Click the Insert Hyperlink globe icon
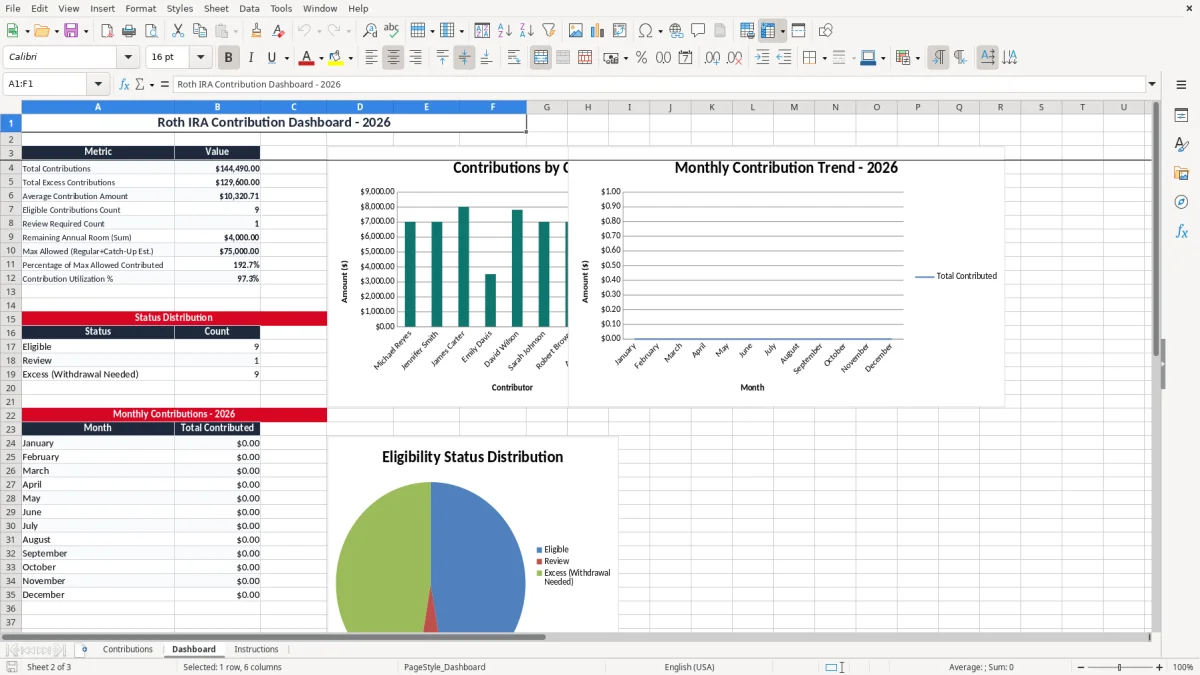 click(x=676, y=31)
